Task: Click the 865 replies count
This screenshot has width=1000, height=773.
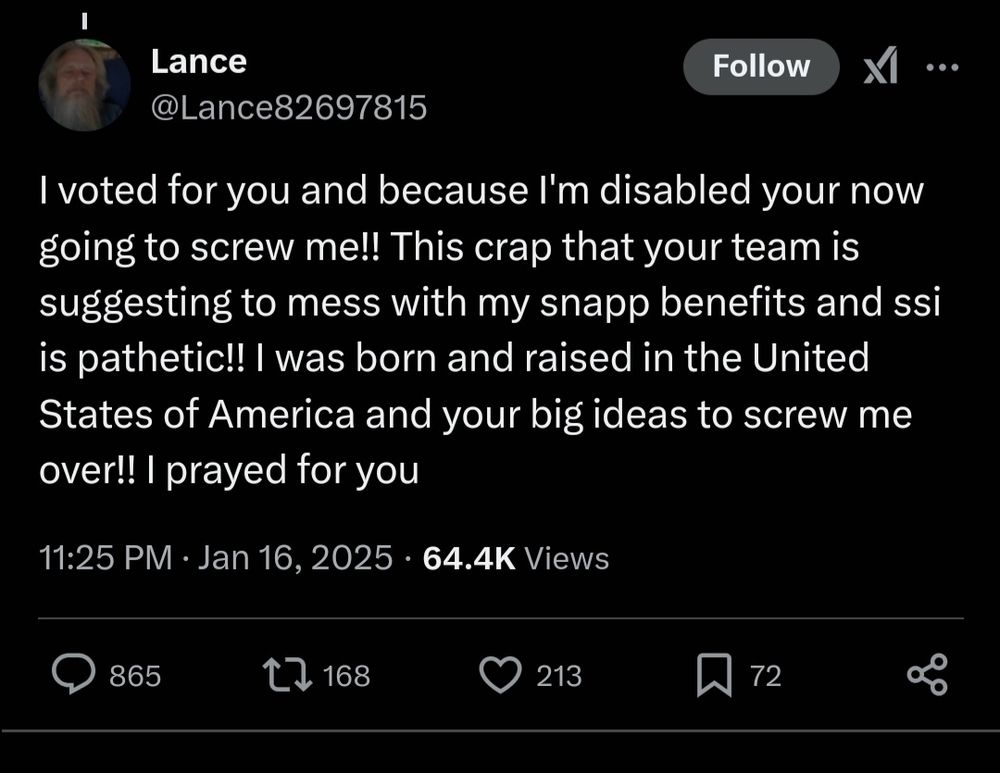Action: pyautogui.click(x=134, y=677)
